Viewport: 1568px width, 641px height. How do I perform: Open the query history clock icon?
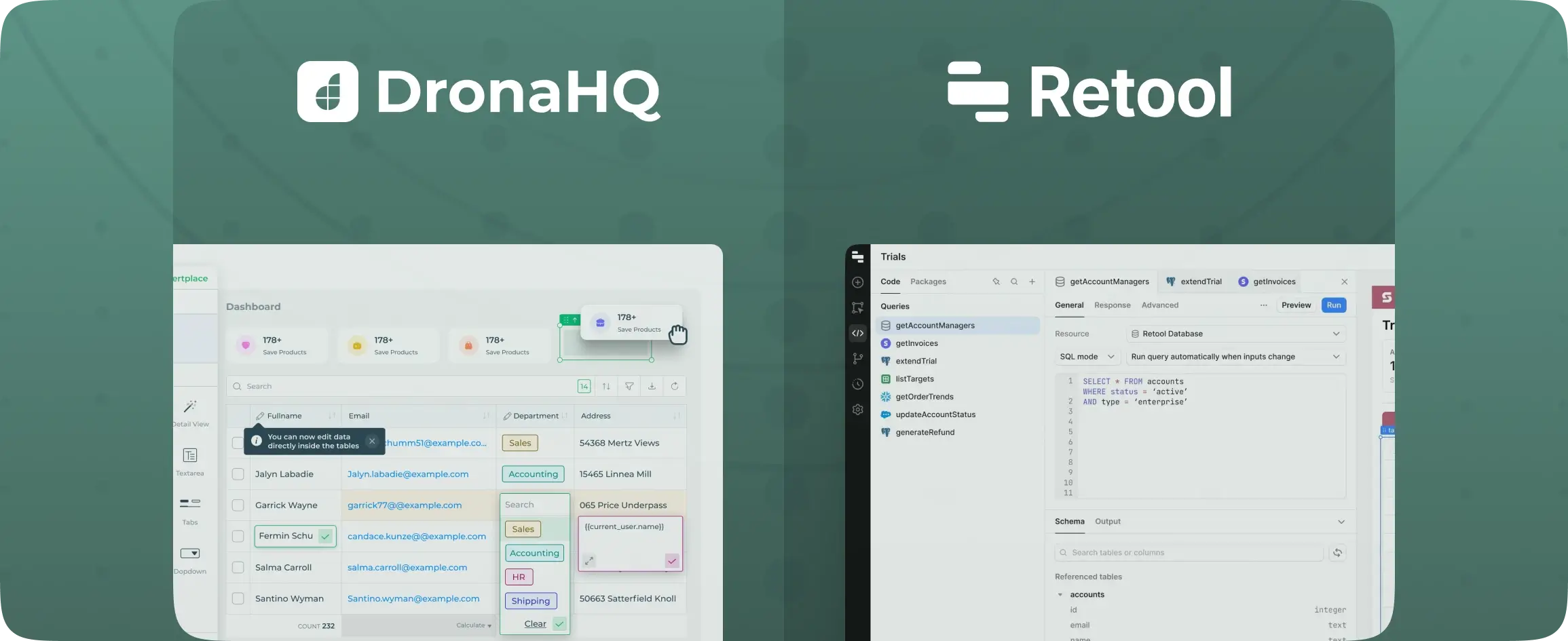click(x=858, y=384)
